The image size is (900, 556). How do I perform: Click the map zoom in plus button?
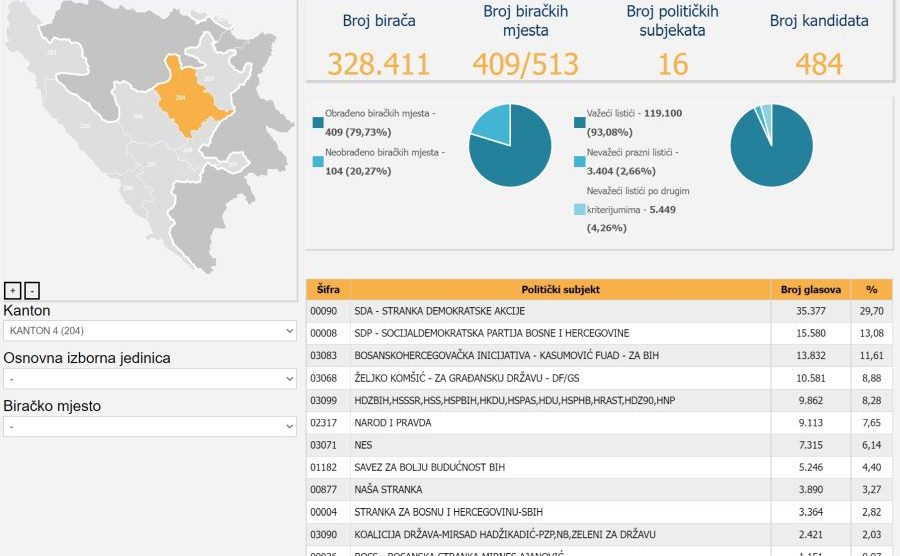coord(12,291)
